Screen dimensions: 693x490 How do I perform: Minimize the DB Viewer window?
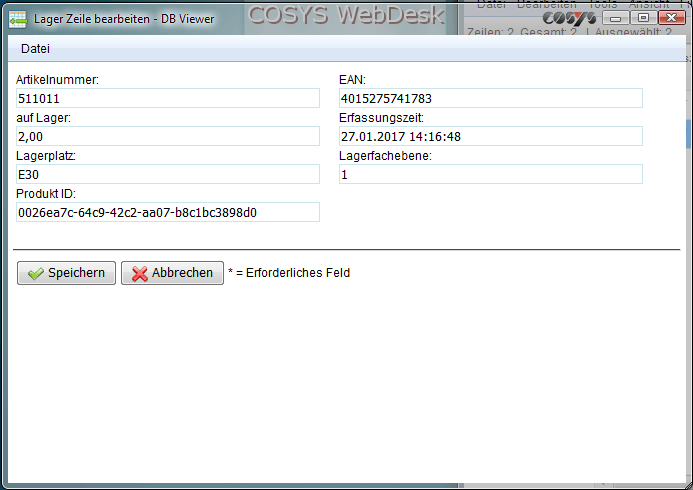616,18
